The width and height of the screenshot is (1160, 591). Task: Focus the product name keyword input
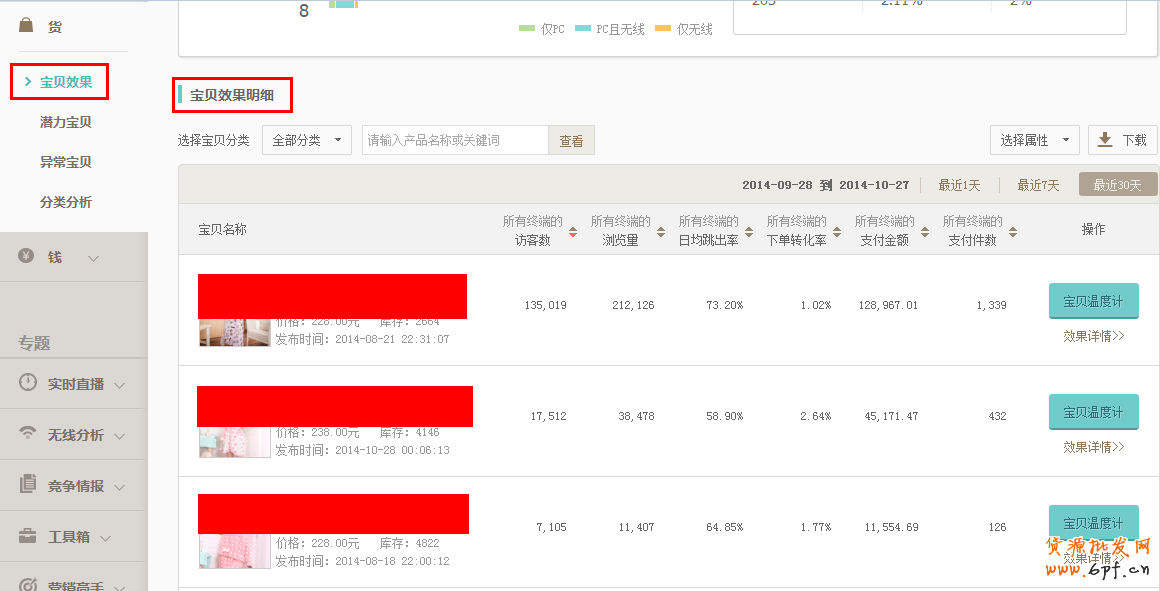point(455,140)
